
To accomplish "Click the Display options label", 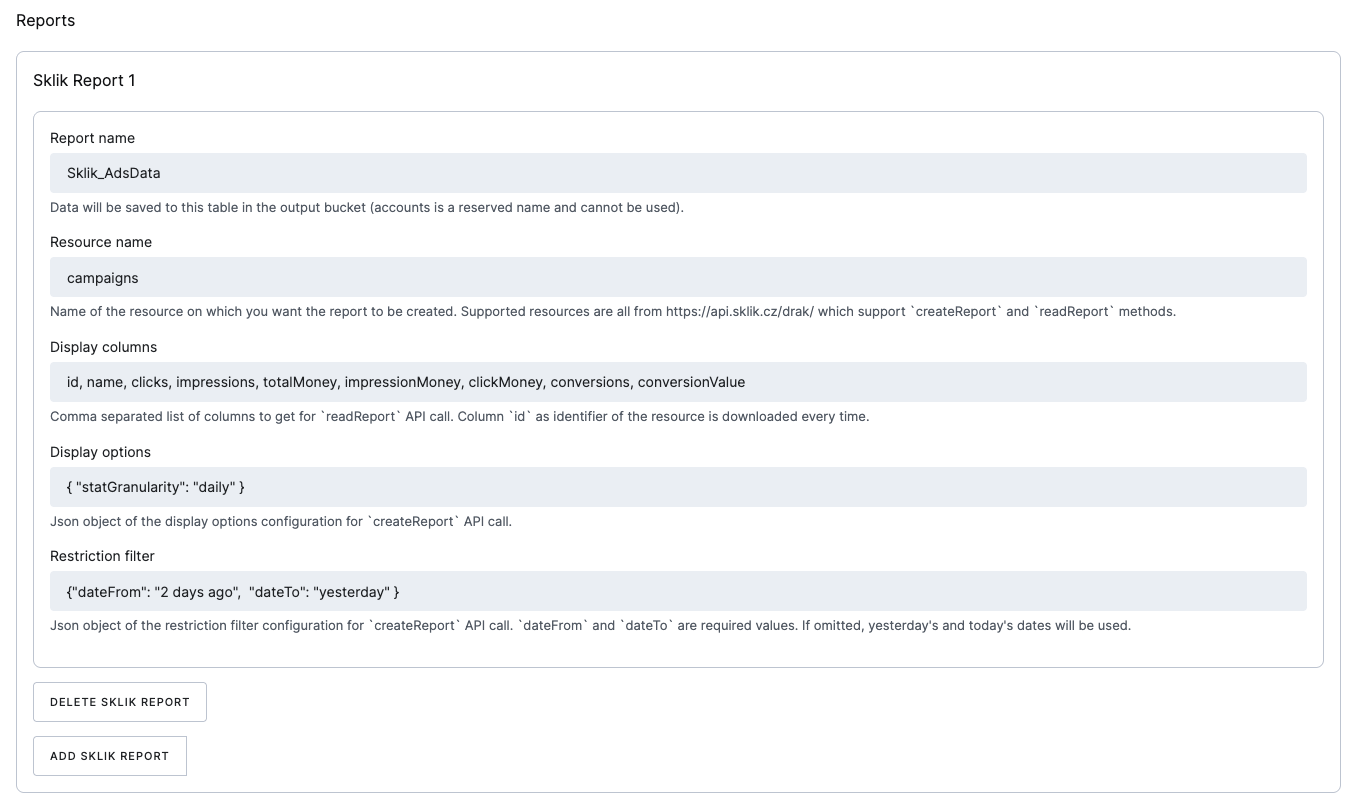I will (100, 452).
